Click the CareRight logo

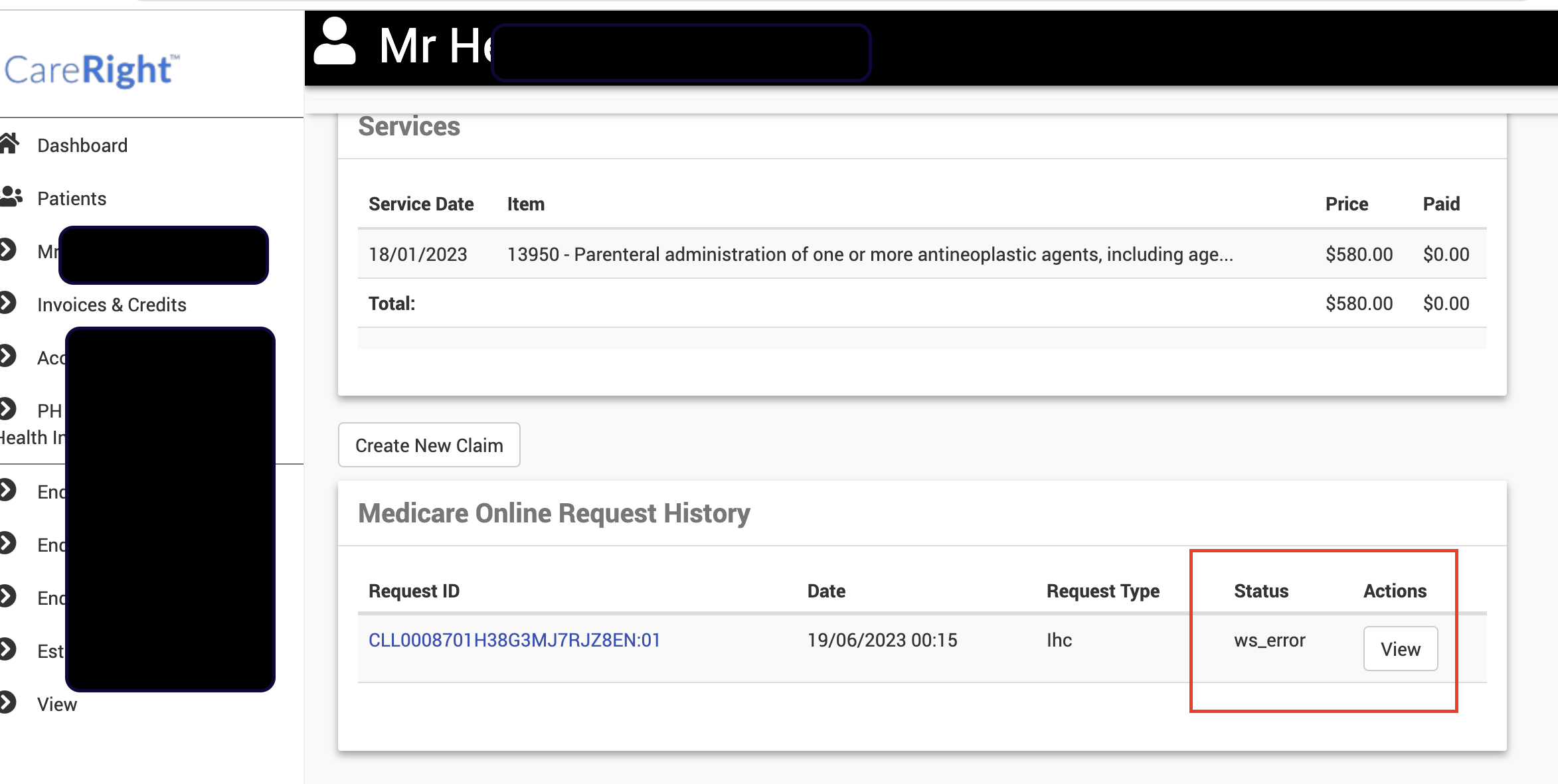pos(92,70)
